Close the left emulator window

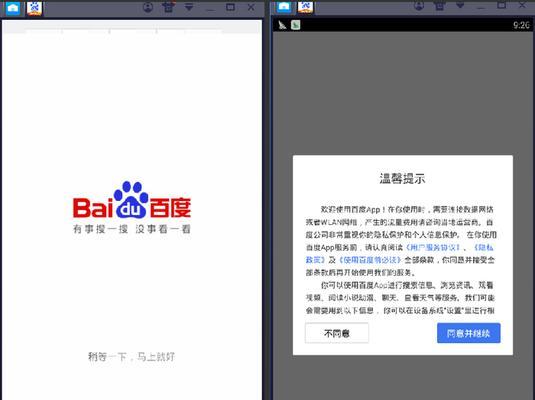(251, 7)
